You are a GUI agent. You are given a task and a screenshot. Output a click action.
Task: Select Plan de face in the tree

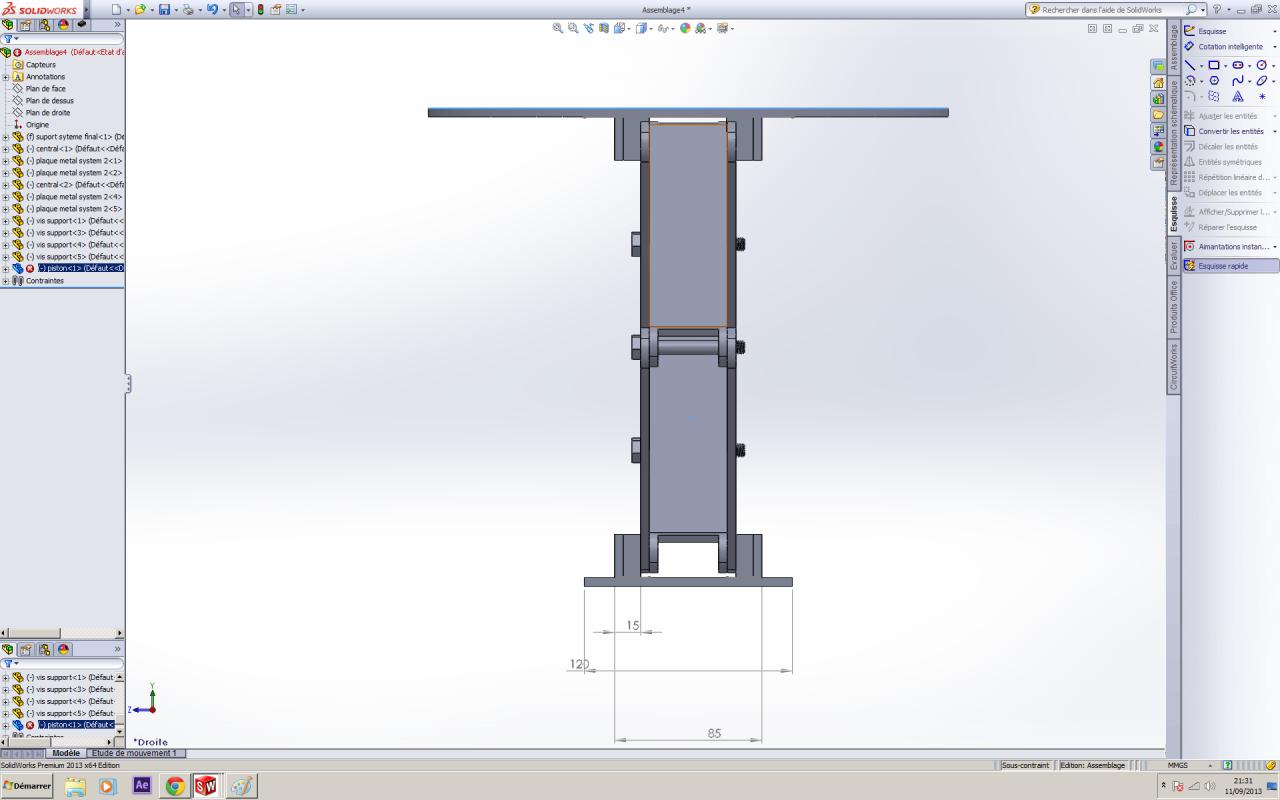tap(46, 89)
